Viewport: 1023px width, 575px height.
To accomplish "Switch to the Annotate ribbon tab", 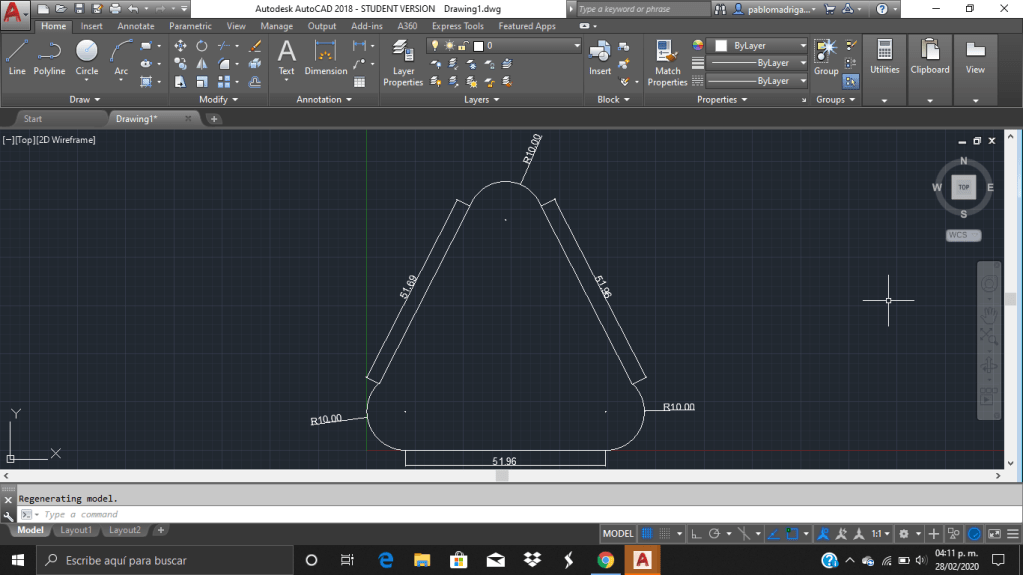I will tap(135, 26).
